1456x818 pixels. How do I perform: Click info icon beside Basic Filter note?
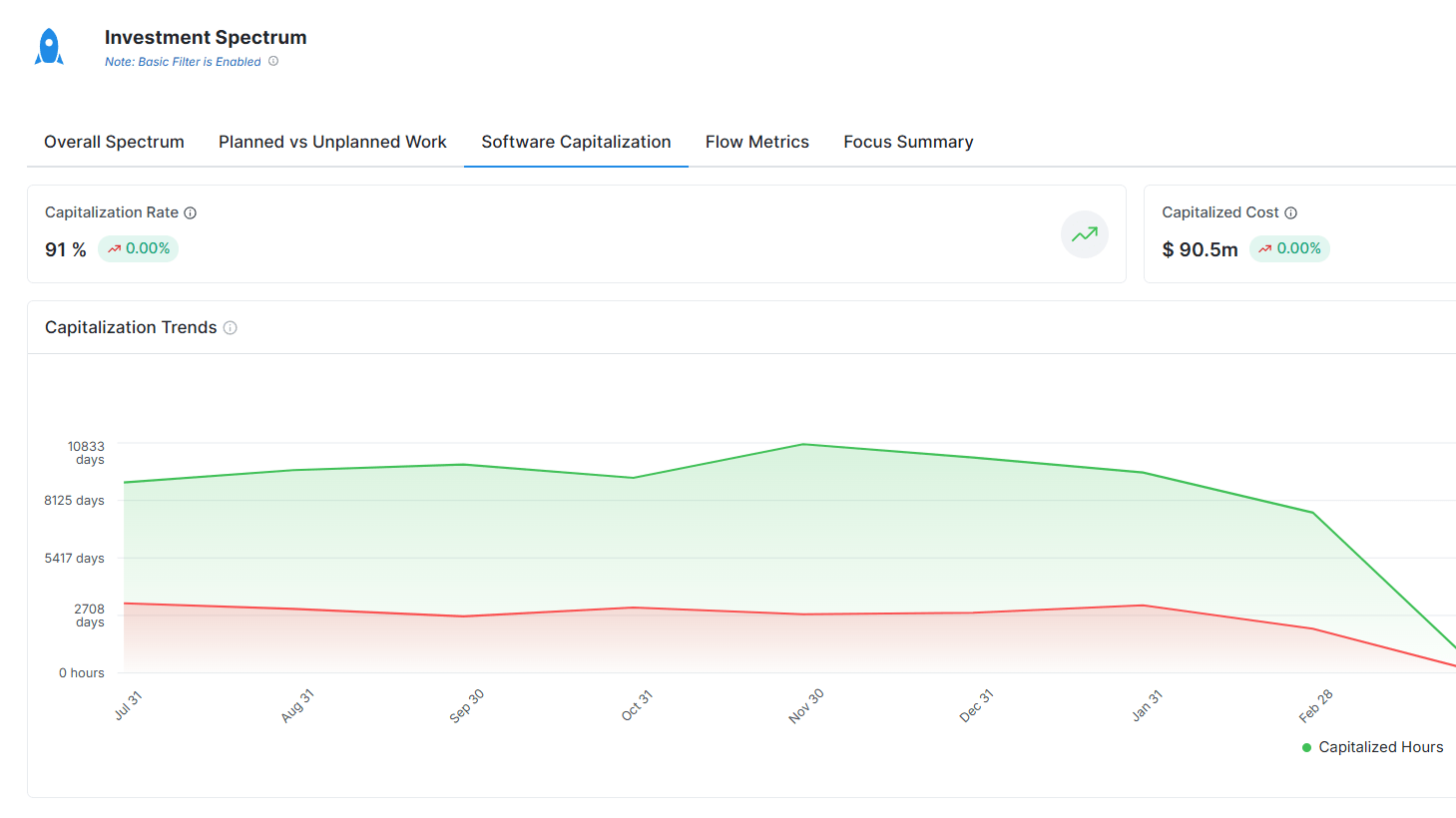273,61
